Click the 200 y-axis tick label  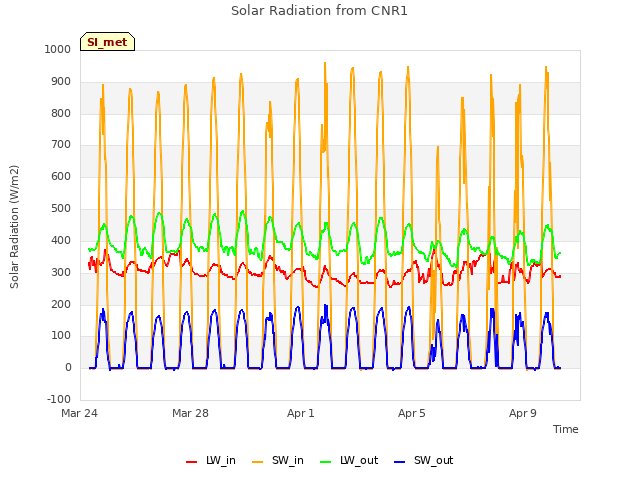(x=61, y=304)
